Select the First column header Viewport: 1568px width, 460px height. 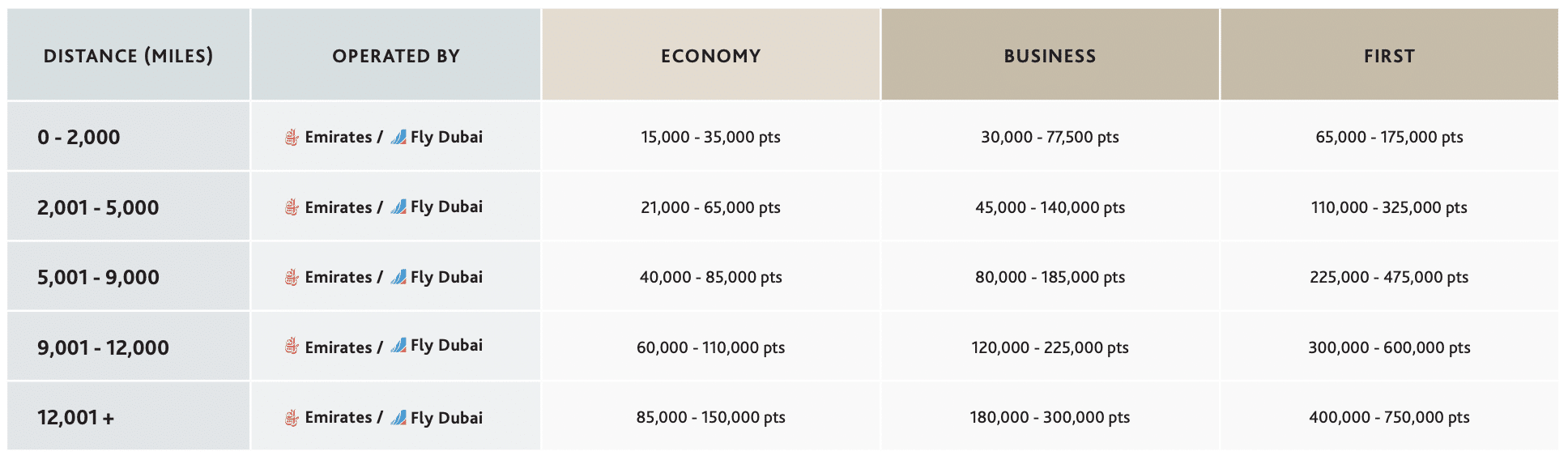click(x=1389, y=56)
